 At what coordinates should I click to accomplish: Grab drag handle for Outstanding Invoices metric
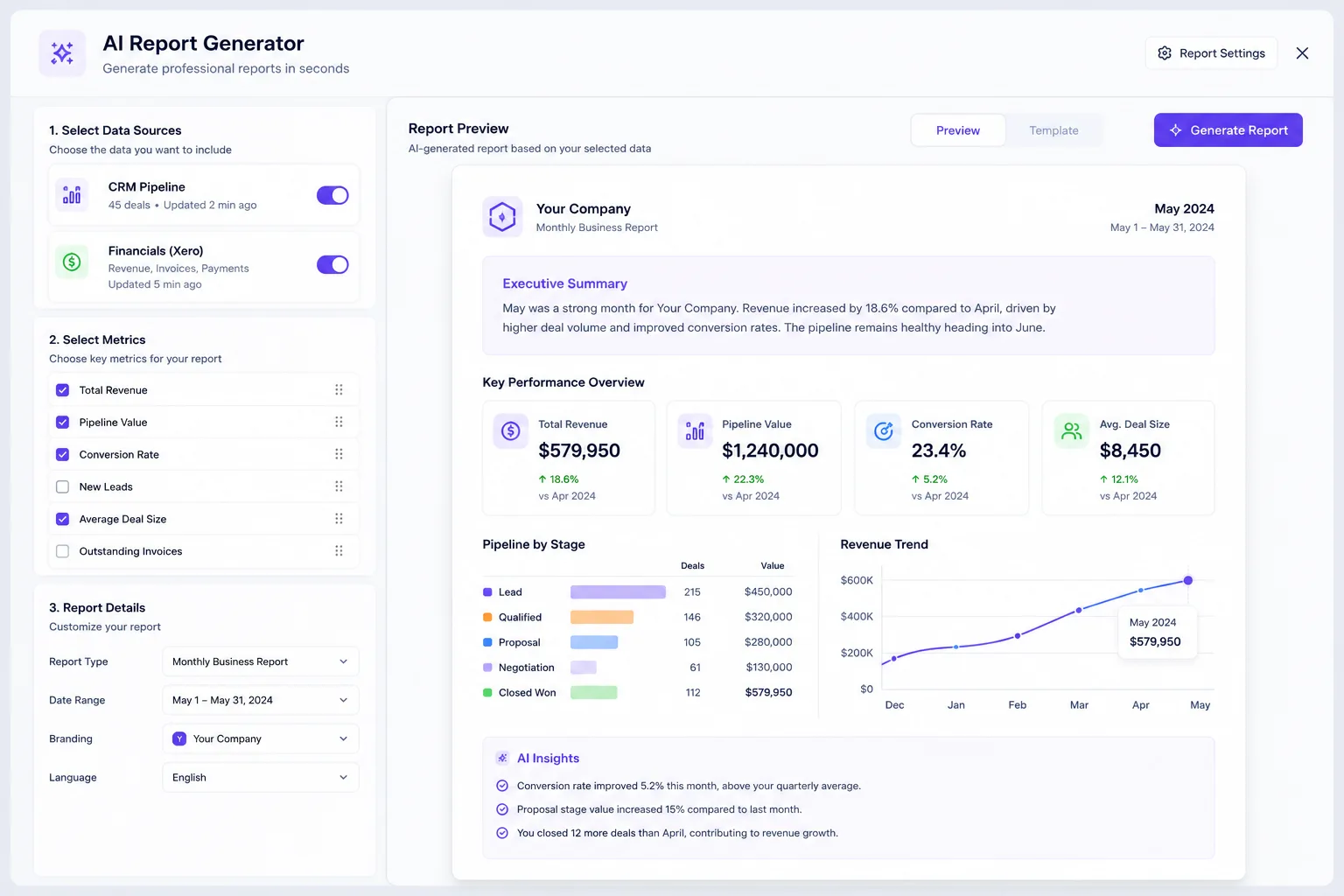(339, 551)
